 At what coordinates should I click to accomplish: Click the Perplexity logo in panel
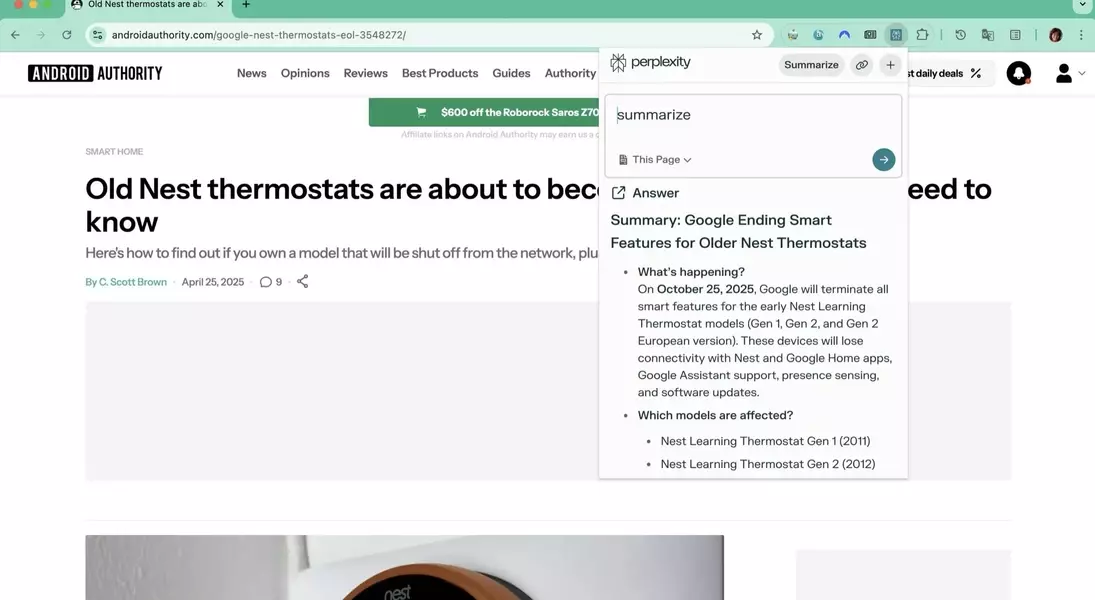tap(651, 63)
